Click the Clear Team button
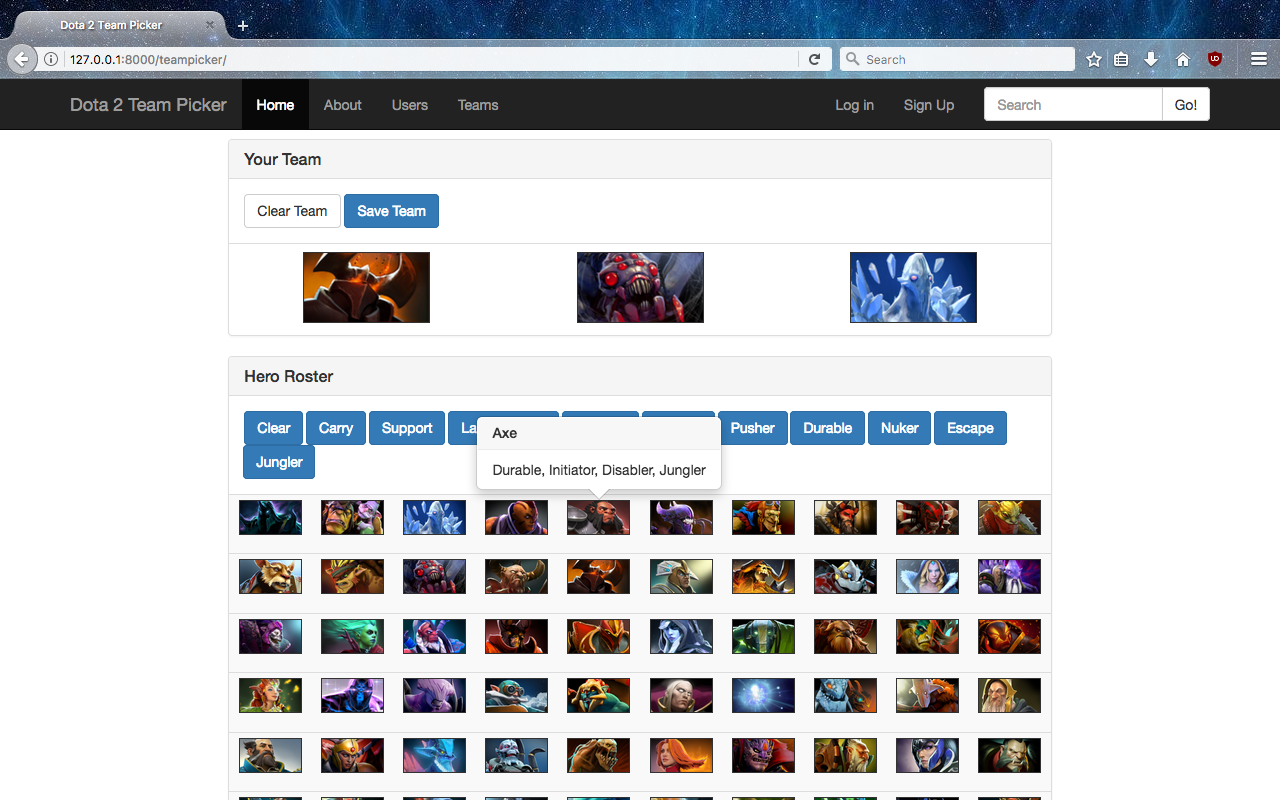Viewport: 1280px width, 800px height. coord(292,211)
